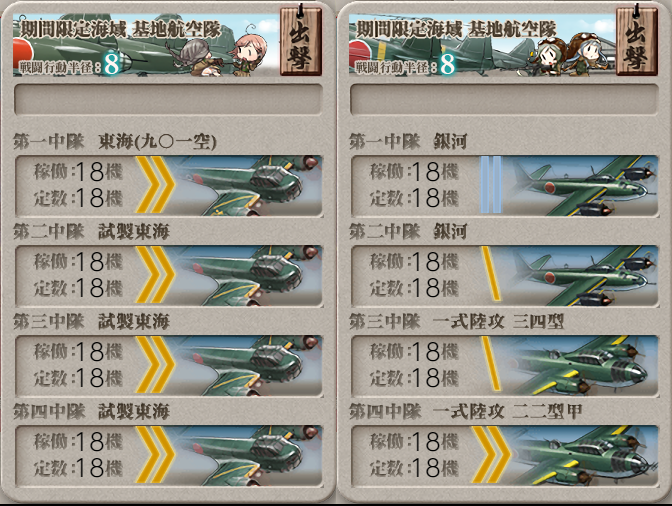Click right panel combat radius number 8
Screen dimensions: 672x506
(447, 65)
